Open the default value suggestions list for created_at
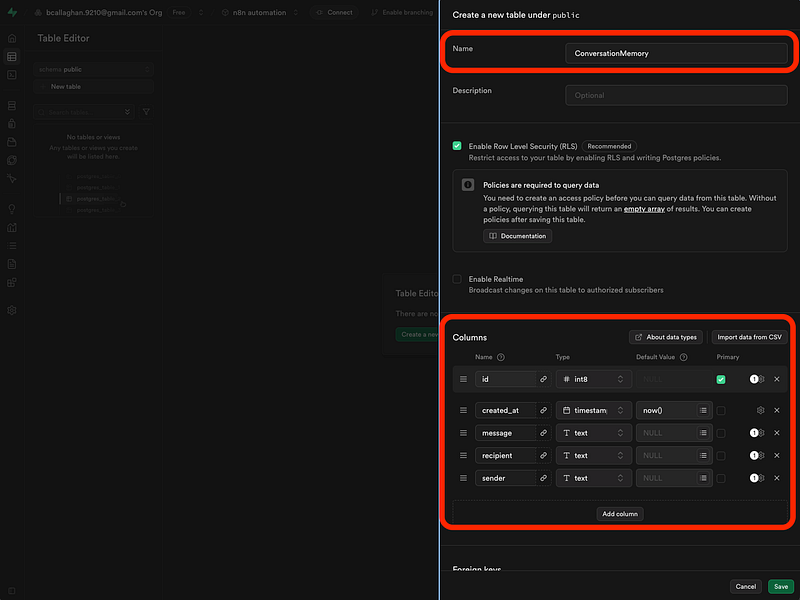Viewport: 800px width, 600px height. pos(703,410)
